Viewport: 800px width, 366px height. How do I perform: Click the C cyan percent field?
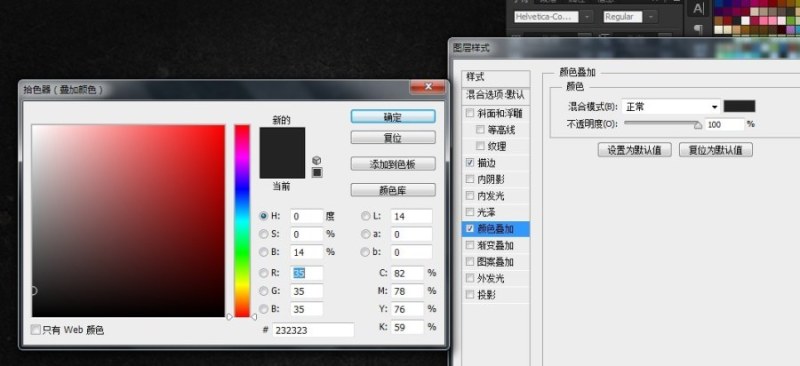pyautogui.click(x=407, y=273)
